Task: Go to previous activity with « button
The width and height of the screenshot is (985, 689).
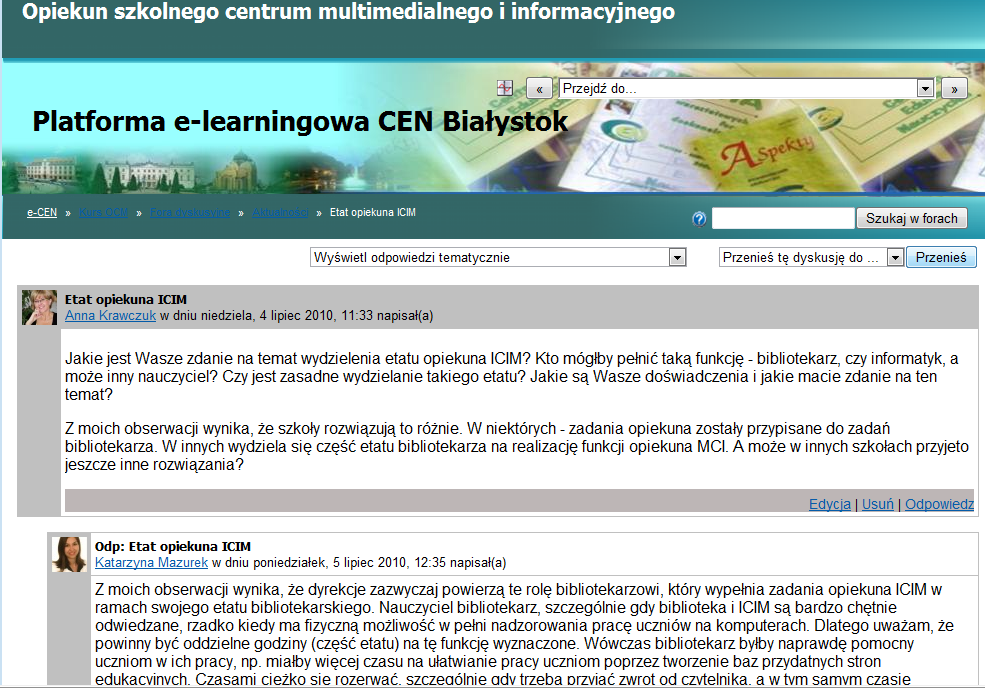Action: point(539,89)
